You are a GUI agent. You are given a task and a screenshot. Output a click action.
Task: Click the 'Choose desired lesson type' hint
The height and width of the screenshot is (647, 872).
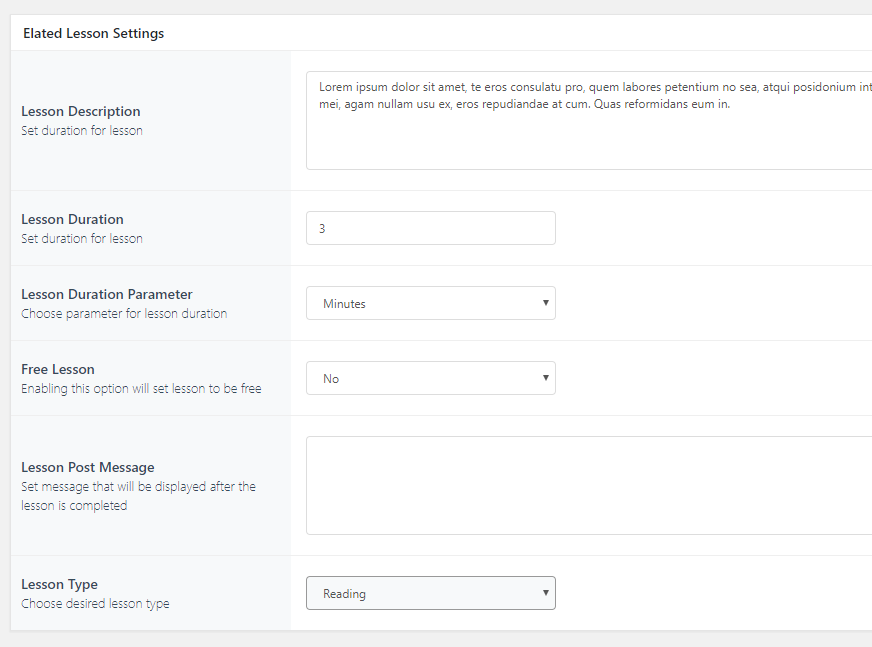pos(95,603)
